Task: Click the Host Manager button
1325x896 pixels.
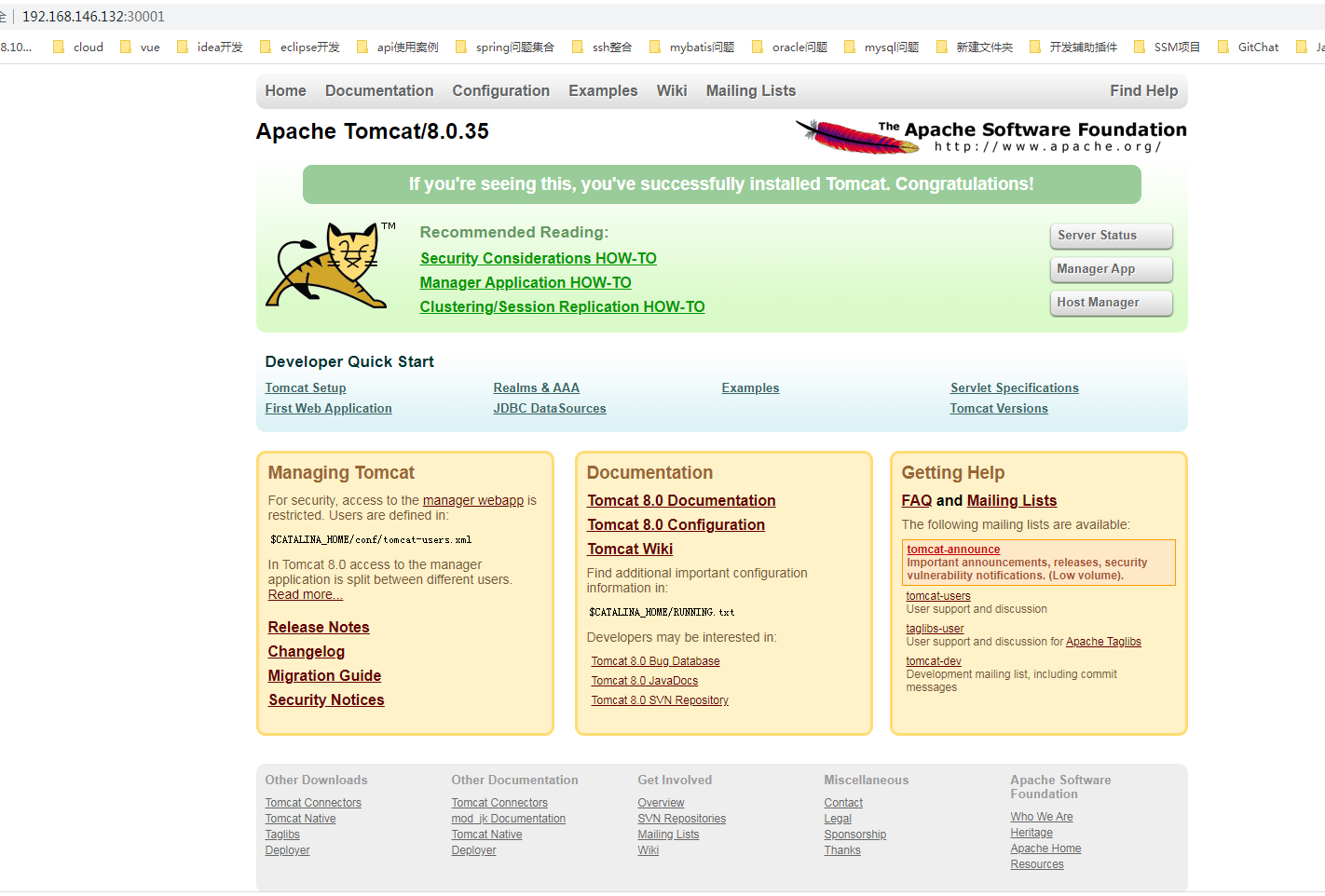Action: point(1112,303)
